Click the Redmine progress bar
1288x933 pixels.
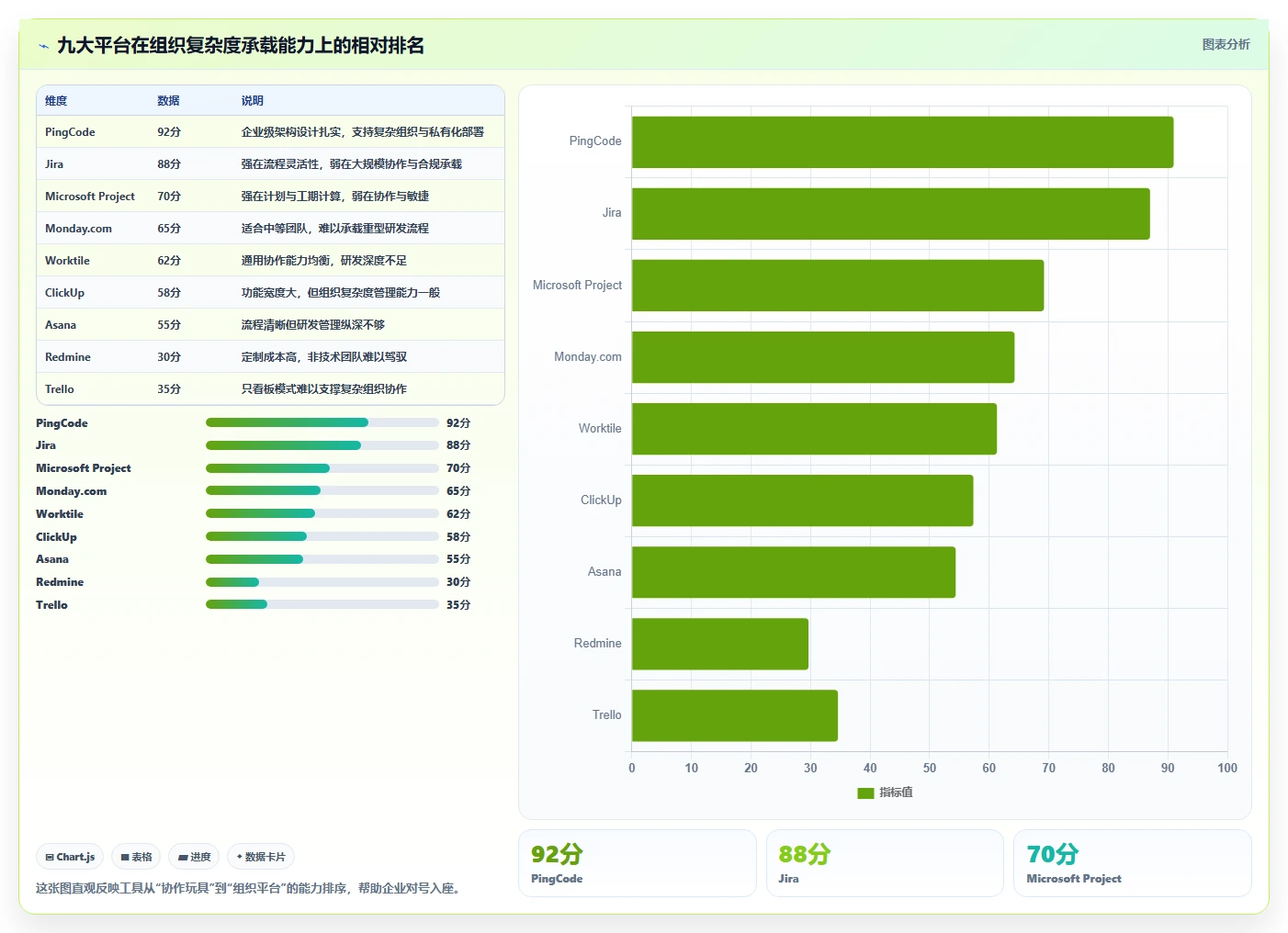322,582
